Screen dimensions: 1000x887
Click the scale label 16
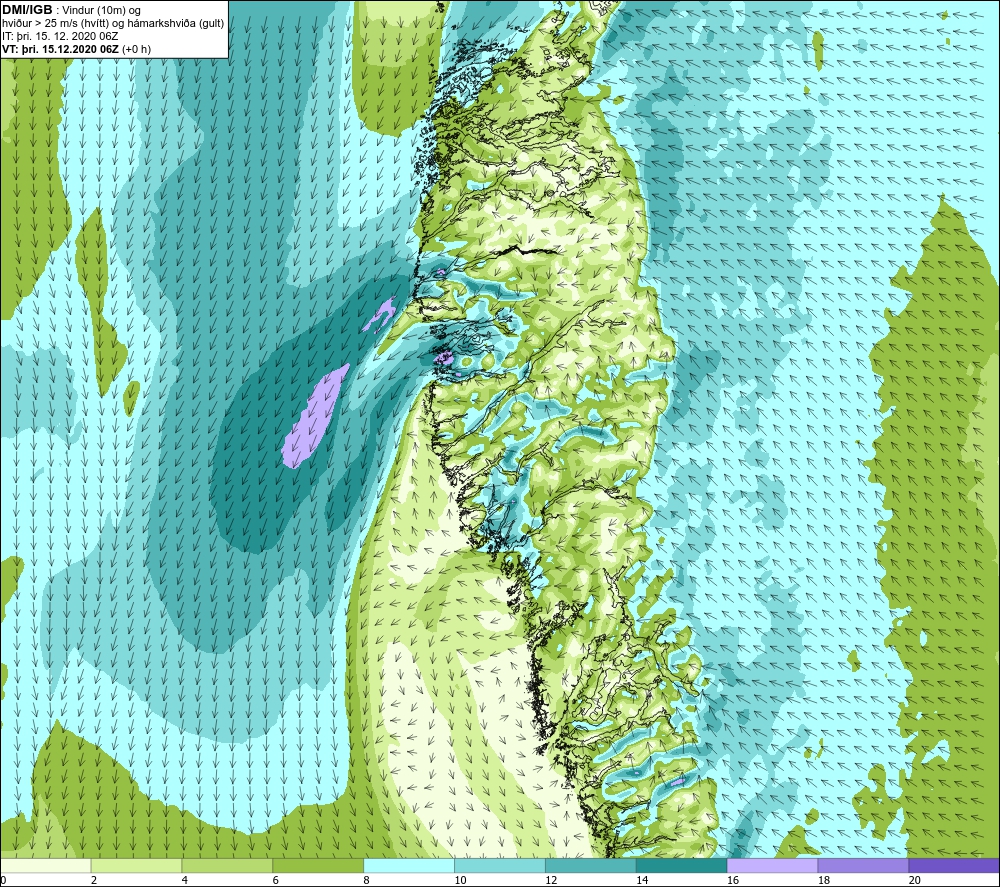pyautogui.click(x=733, y=880)
